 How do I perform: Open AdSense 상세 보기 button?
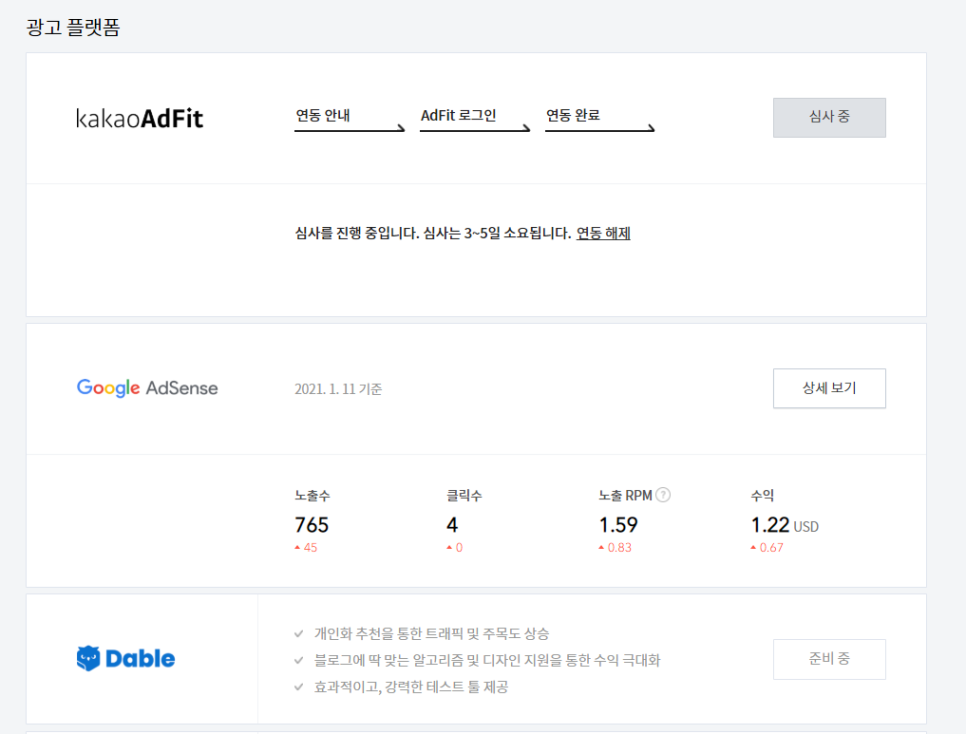pyautogui.click(x=829, y=388)
